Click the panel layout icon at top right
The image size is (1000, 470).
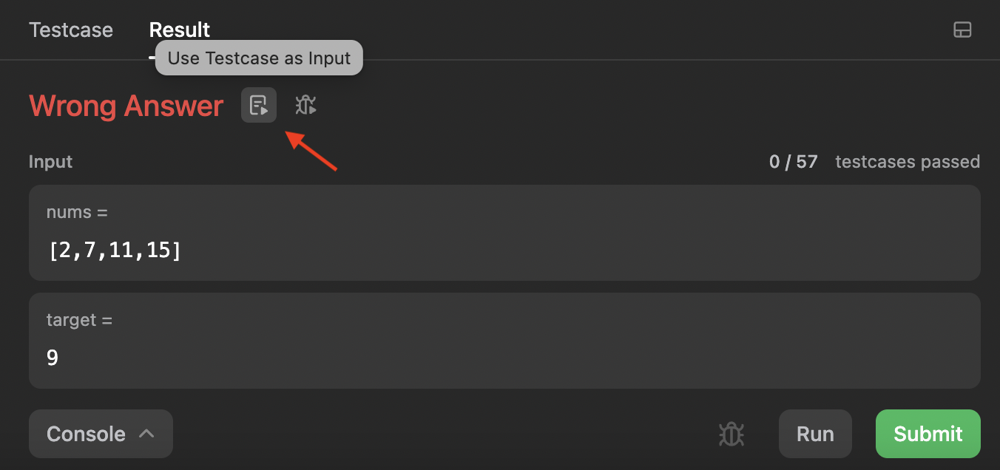point(962,30)
